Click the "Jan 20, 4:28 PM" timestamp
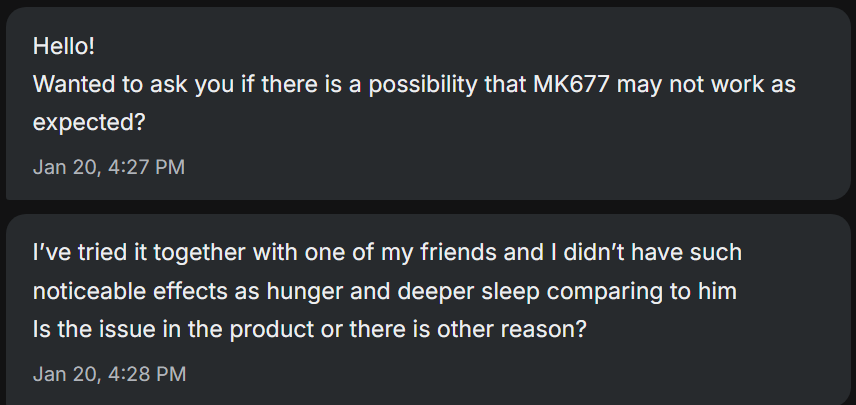 click(x=108, y=374)
